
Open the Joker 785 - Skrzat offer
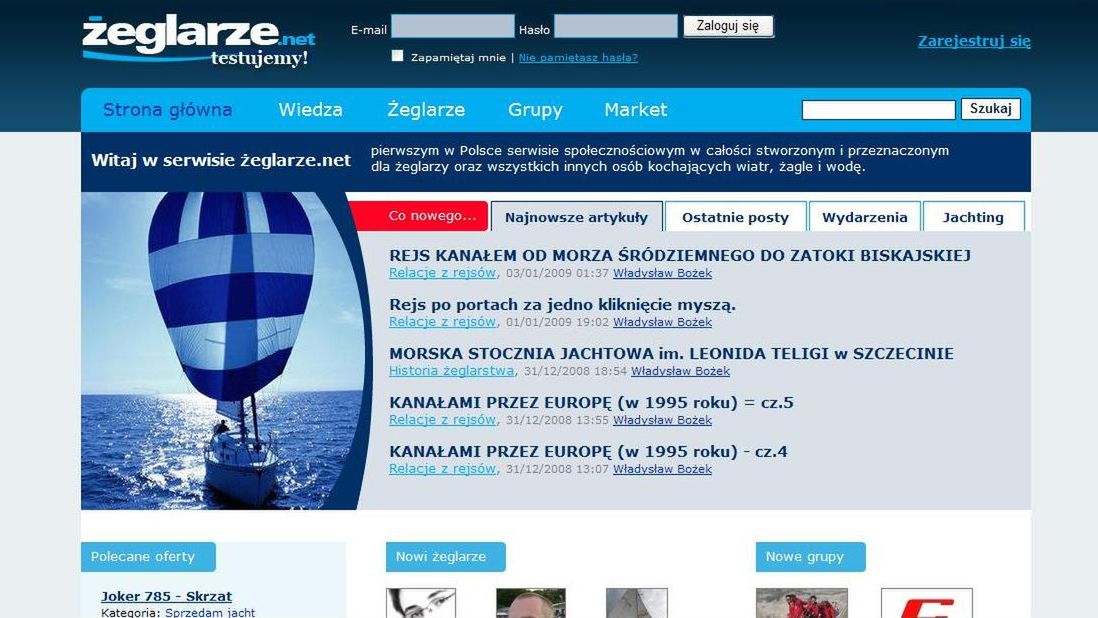click(166, 596)
